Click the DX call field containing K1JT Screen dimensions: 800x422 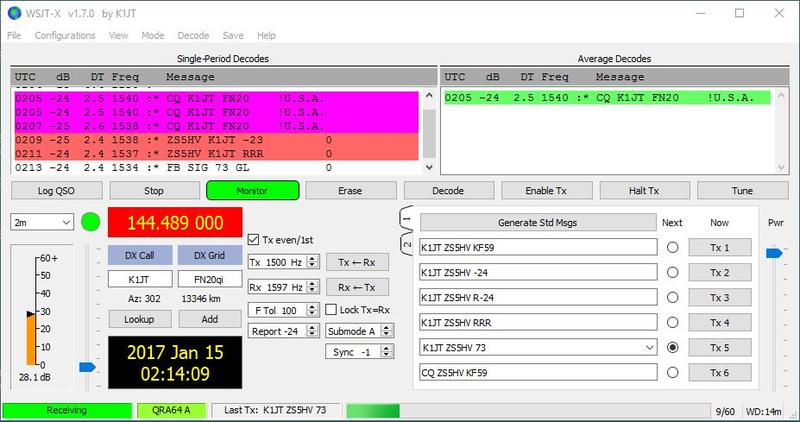click(139, 279)
